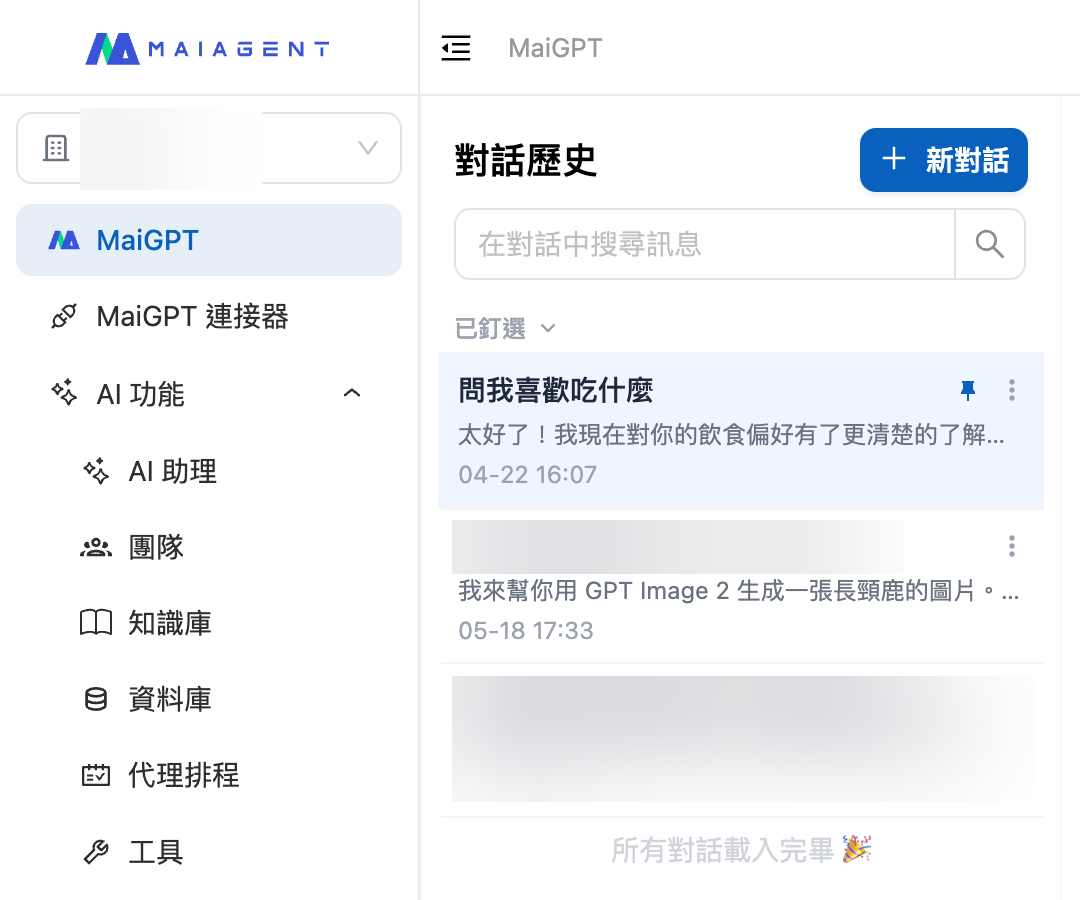Click the magnifier search icon button
The image size is (1080, 900).
(990, 244)
